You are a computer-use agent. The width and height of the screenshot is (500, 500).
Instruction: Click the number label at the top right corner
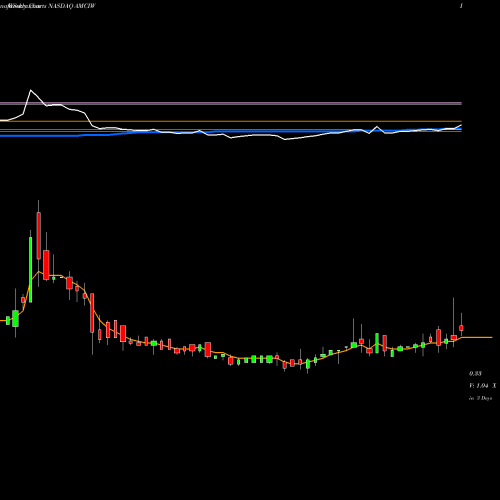coord(461,6)
